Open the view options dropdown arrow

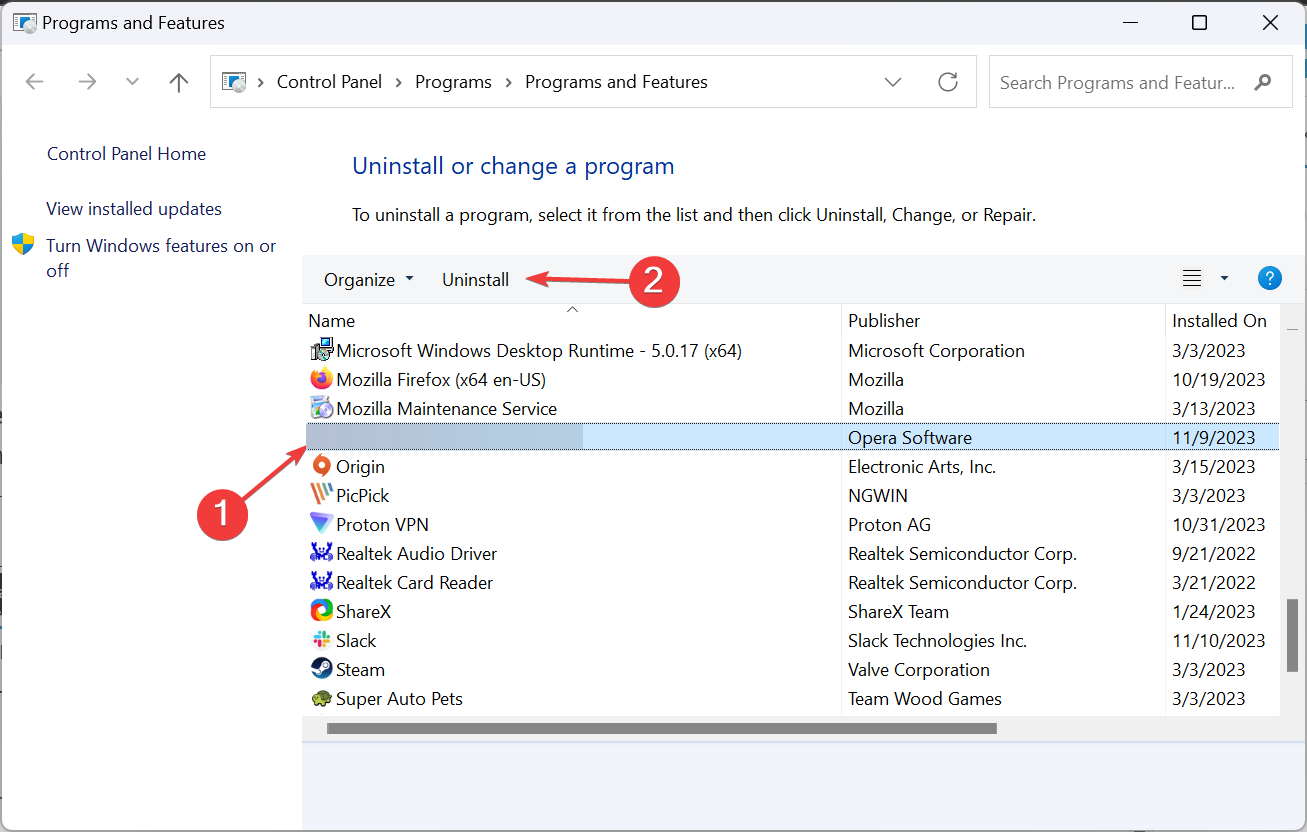1224,279
